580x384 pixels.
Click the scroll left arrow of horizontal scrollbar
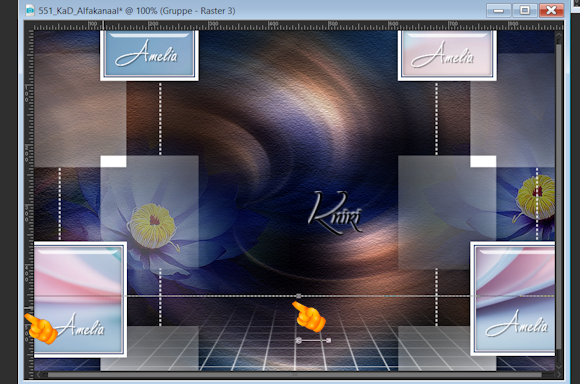point(38,375)
